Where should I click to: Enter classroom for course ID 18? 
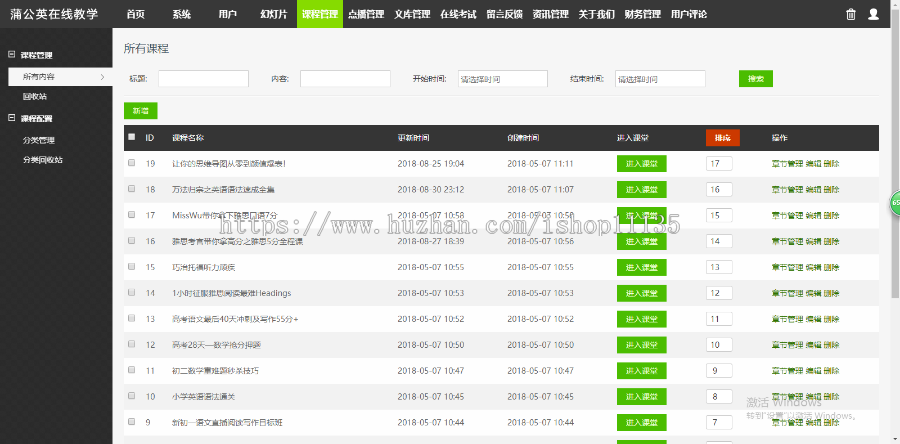(x=641, y=189)
